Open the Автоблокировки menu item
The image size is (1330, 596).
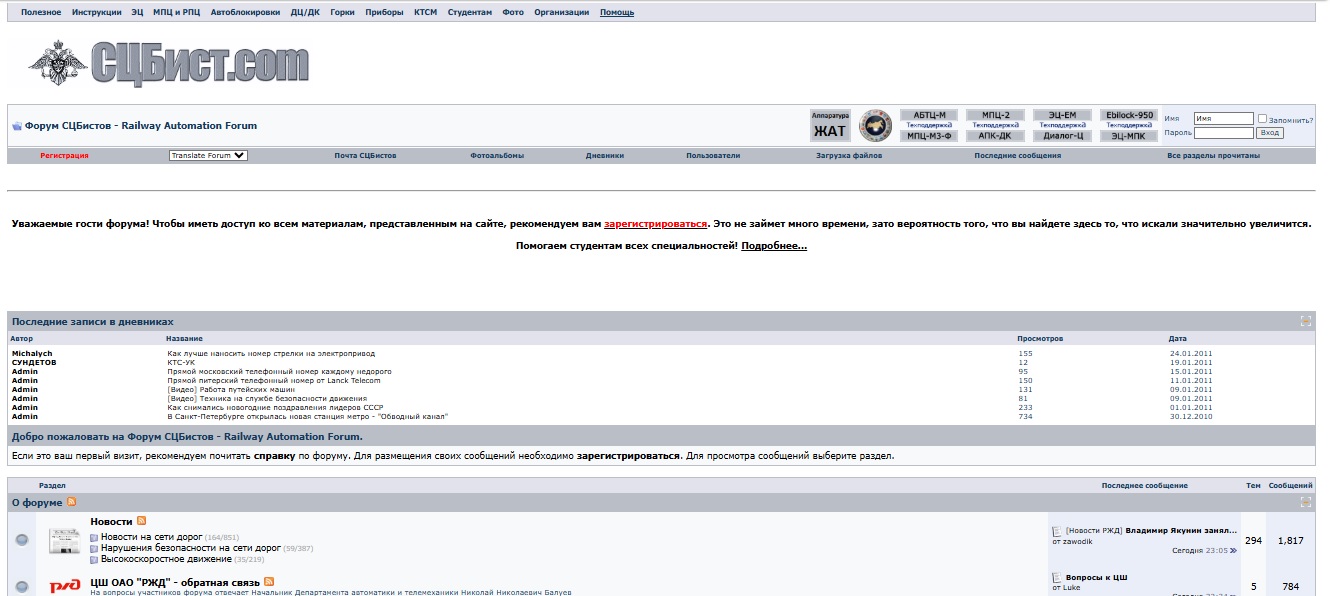pyautogui.click(x=245, y=13)
